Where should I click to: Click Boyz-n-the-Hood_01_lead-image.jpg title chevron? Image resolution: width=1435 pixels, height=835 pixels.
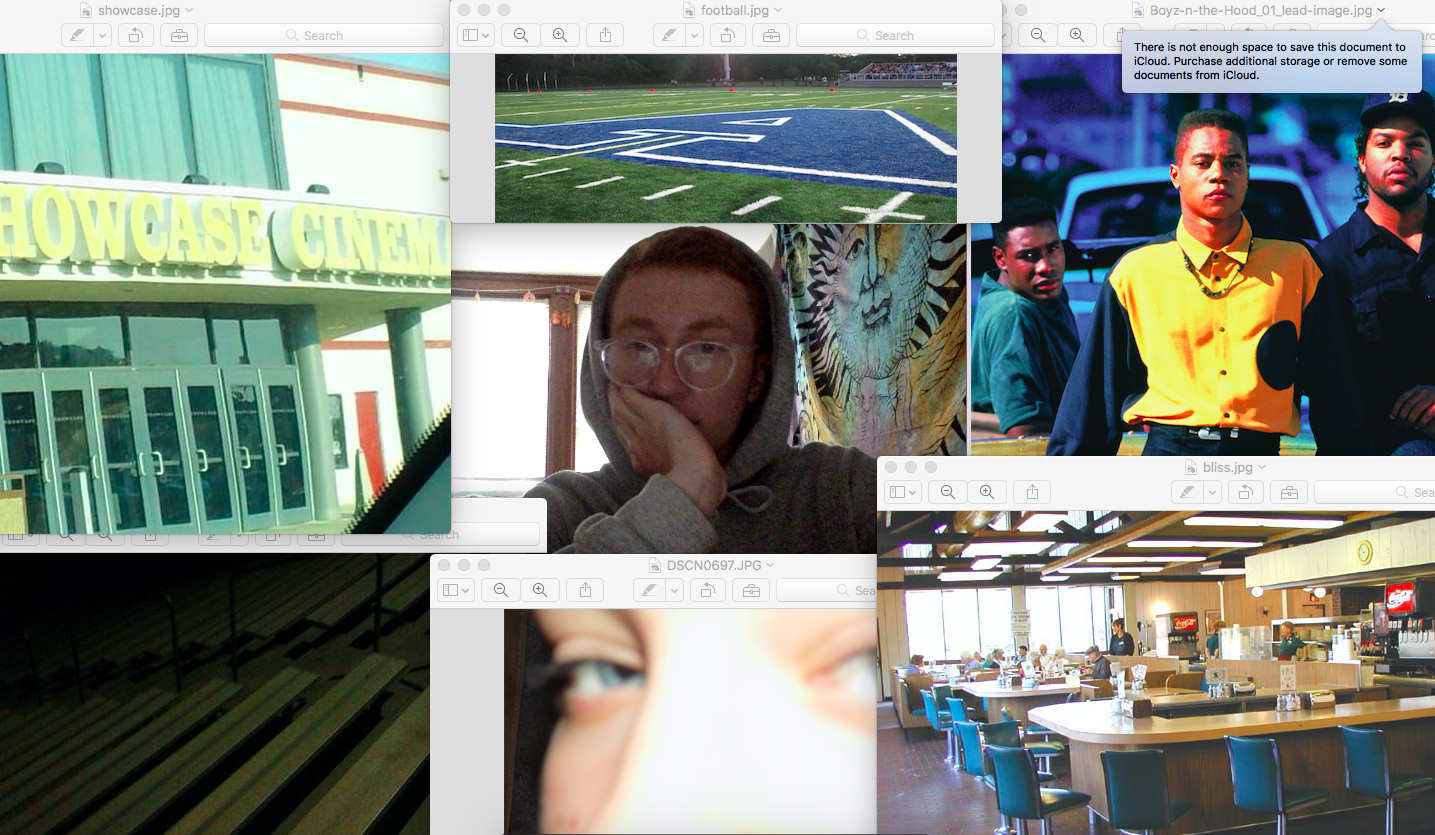[1381, 10]
